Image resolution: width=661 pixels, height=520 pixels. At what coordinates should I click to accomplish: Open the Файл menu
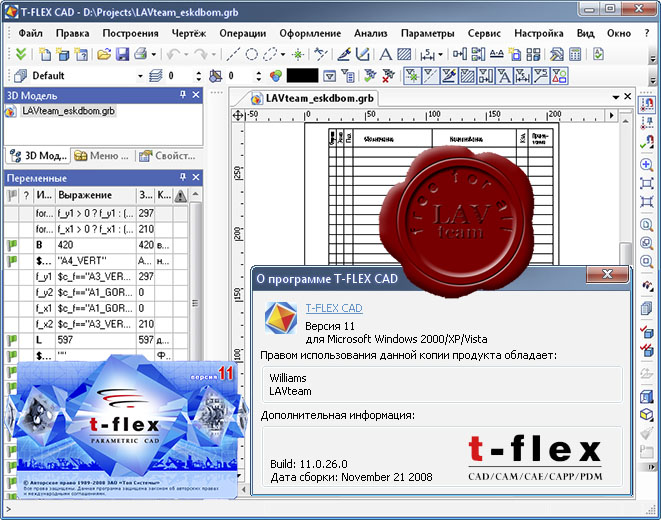point(30,33)
